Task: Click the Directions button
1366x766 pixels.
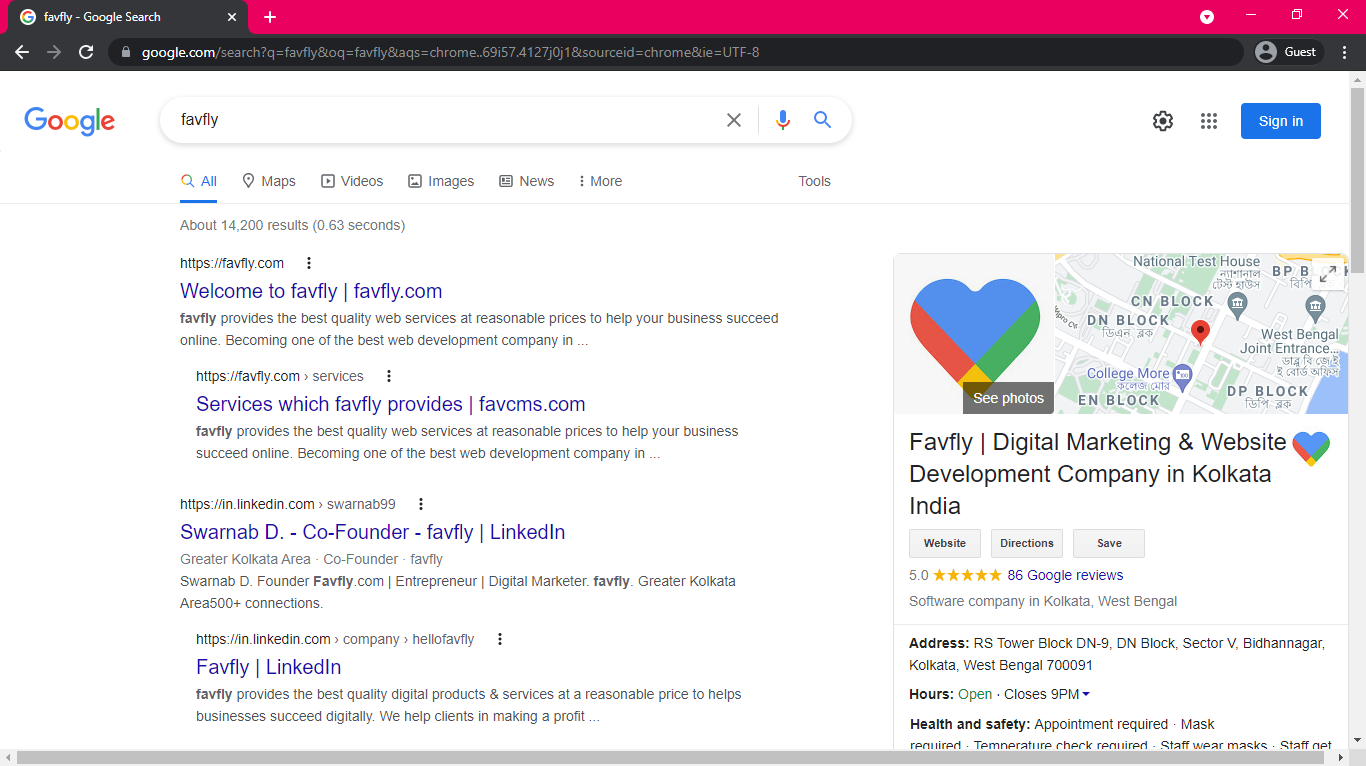Action: (x=1027, y=543)
